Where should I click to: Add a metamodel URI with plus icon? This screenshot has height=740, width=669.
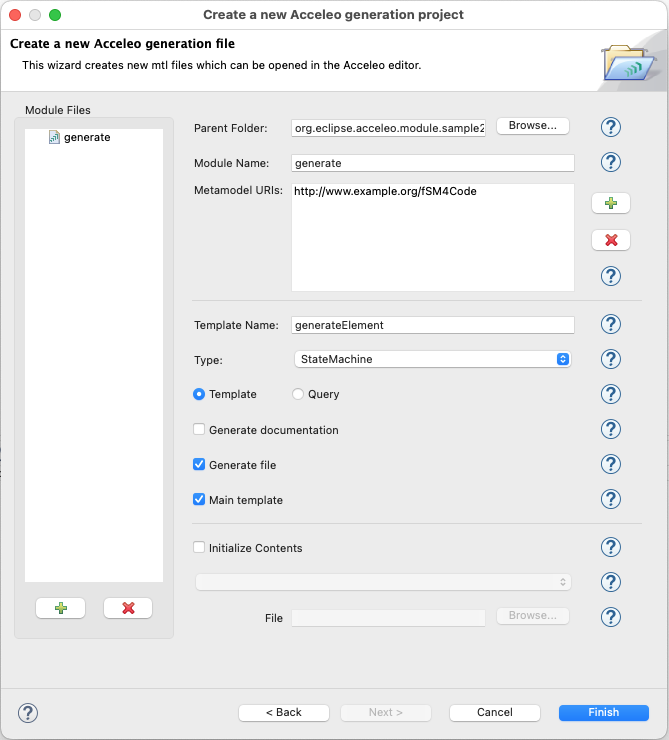(610, 203)
